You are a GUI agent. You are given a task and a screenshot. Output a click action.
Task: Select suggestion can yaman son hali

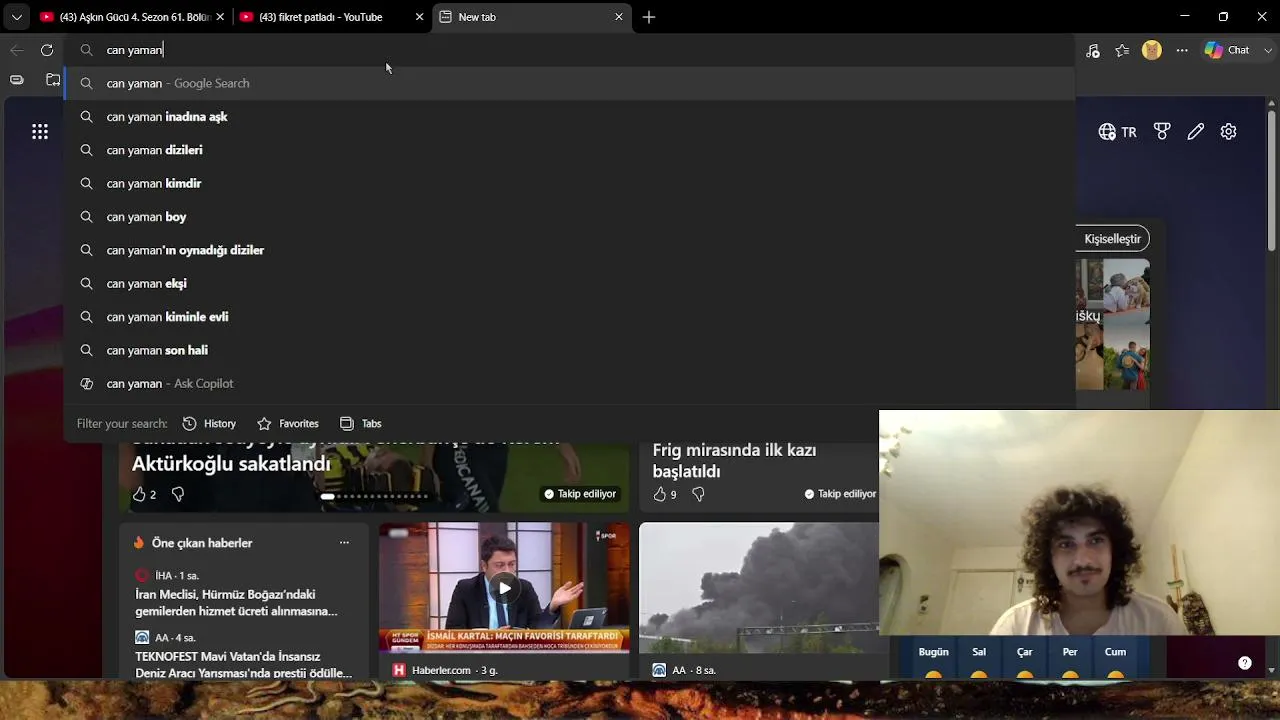tap(570, 350)
